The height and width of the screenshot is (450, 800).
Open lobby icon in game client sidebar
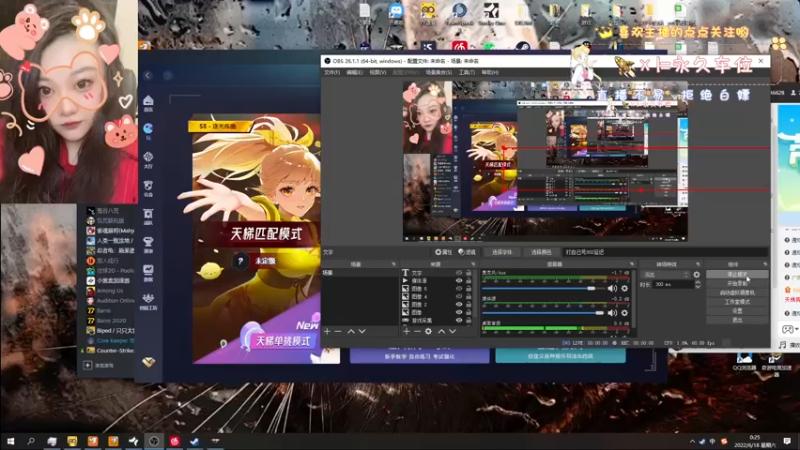point(148,159)
